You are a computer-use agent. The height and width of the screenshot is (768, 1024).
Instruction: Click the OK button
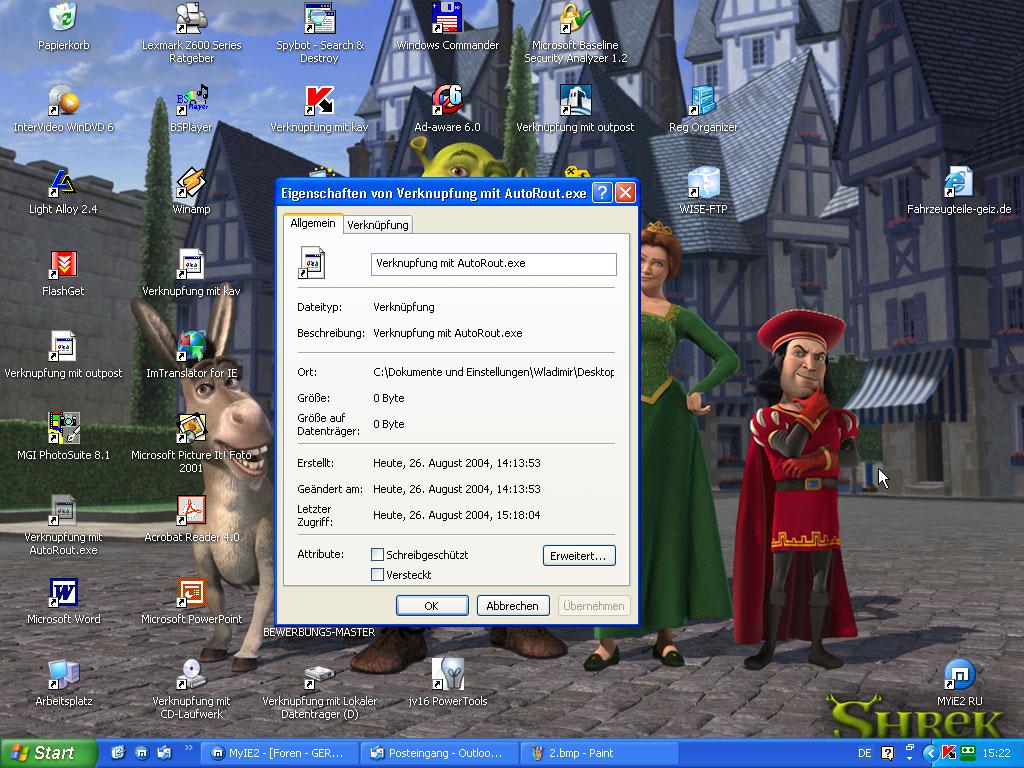(432, 605)
